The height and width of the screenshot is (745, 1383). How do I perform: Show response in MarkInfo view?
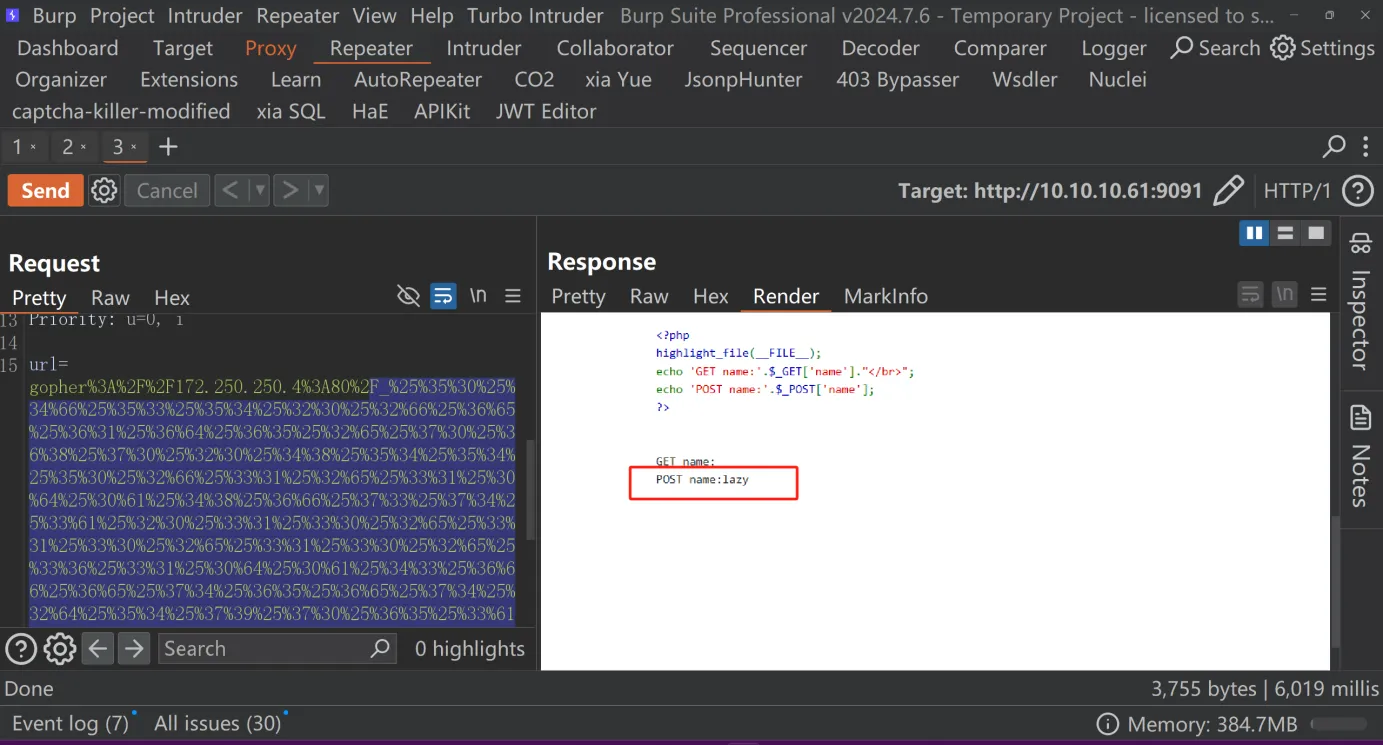[886, 296]
